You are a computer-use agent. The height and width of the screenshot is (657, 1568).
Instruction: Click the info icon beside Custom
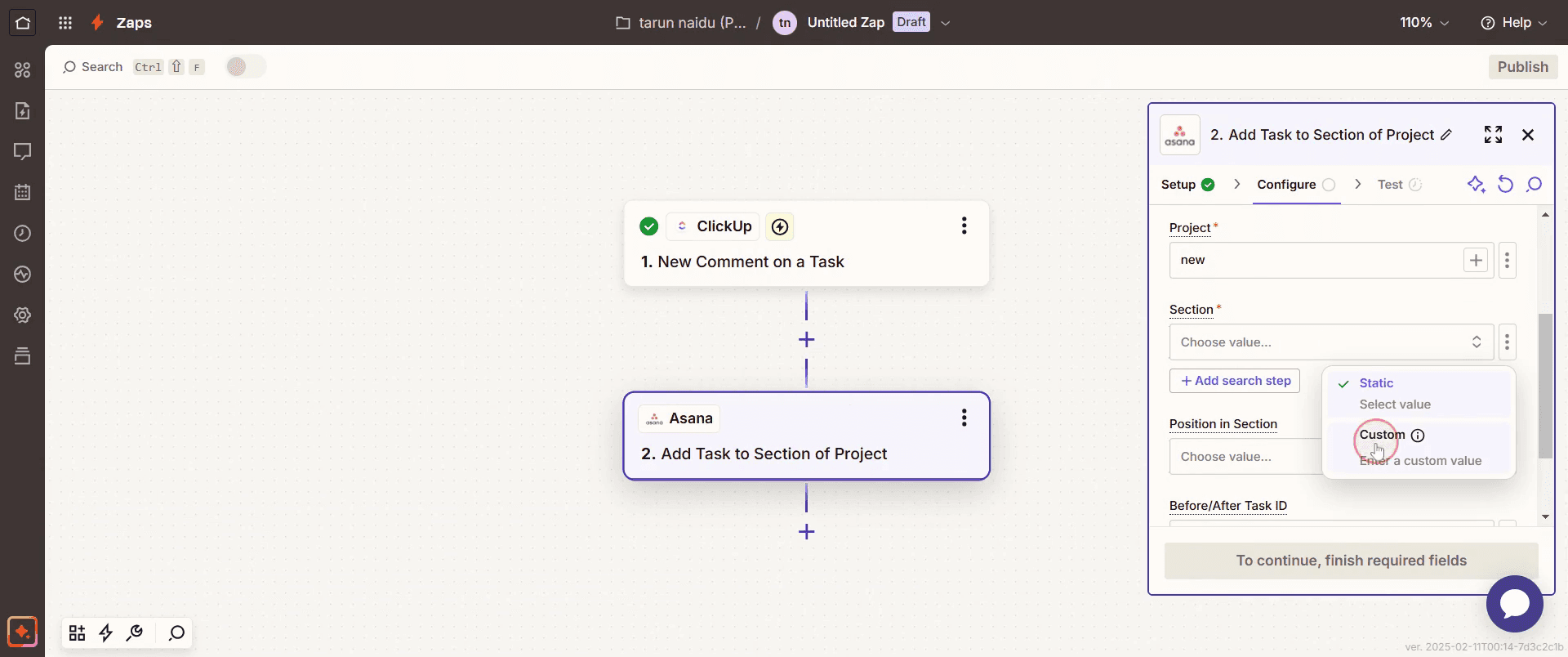[1418, 436]
